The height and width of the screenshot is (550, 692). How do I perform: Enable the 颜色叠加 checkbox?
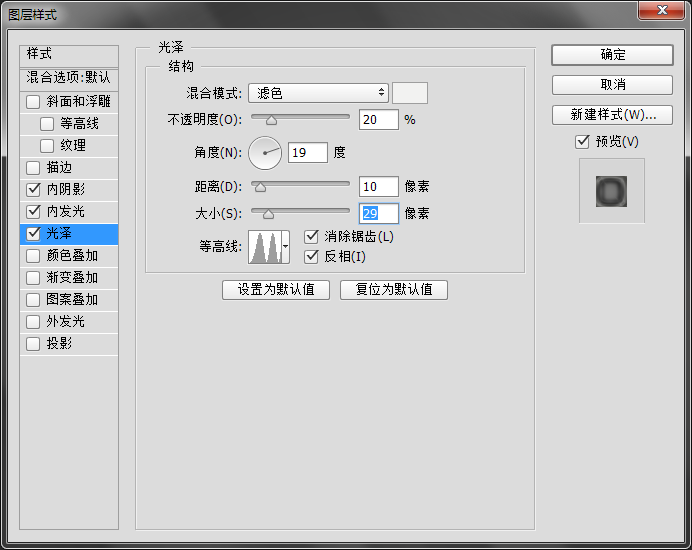pyautogui.click(x=33, y=256)
